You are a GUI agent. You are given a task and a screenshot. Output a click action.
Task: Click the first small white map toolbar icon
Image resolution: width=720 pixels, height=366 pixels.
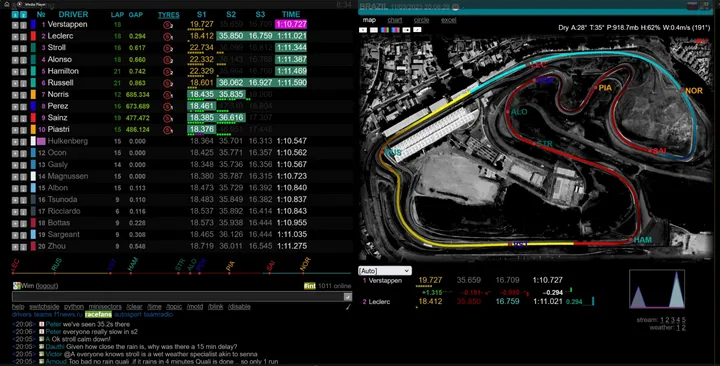click(363, 30)
